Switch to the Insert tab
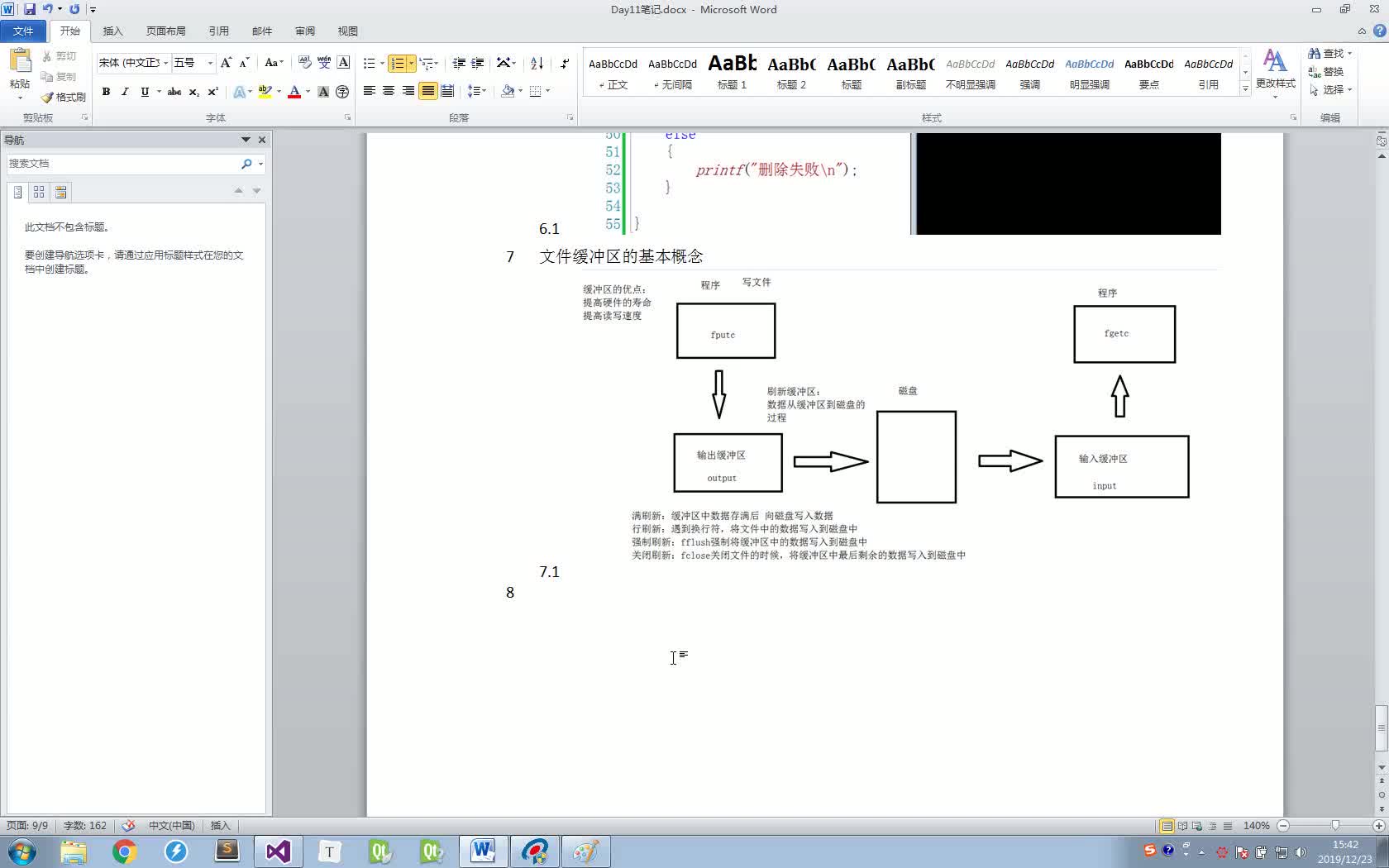 tap(112, 31)
